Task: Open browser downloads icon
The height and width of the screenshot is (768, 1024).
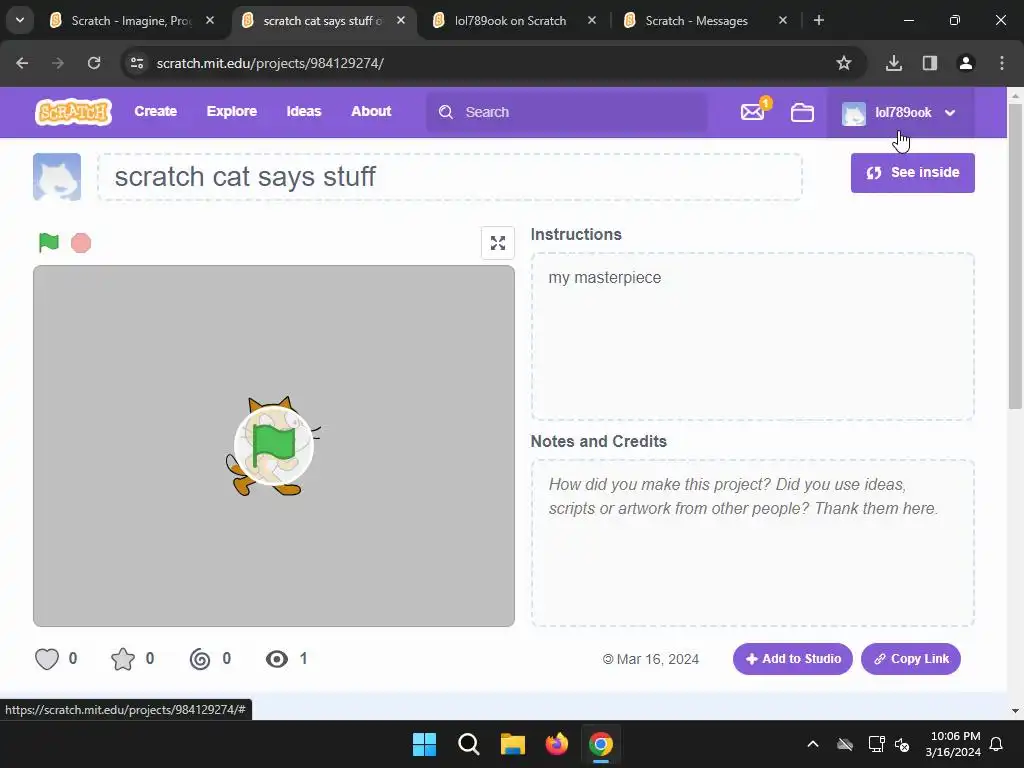Action: click(x=894, y=63)
